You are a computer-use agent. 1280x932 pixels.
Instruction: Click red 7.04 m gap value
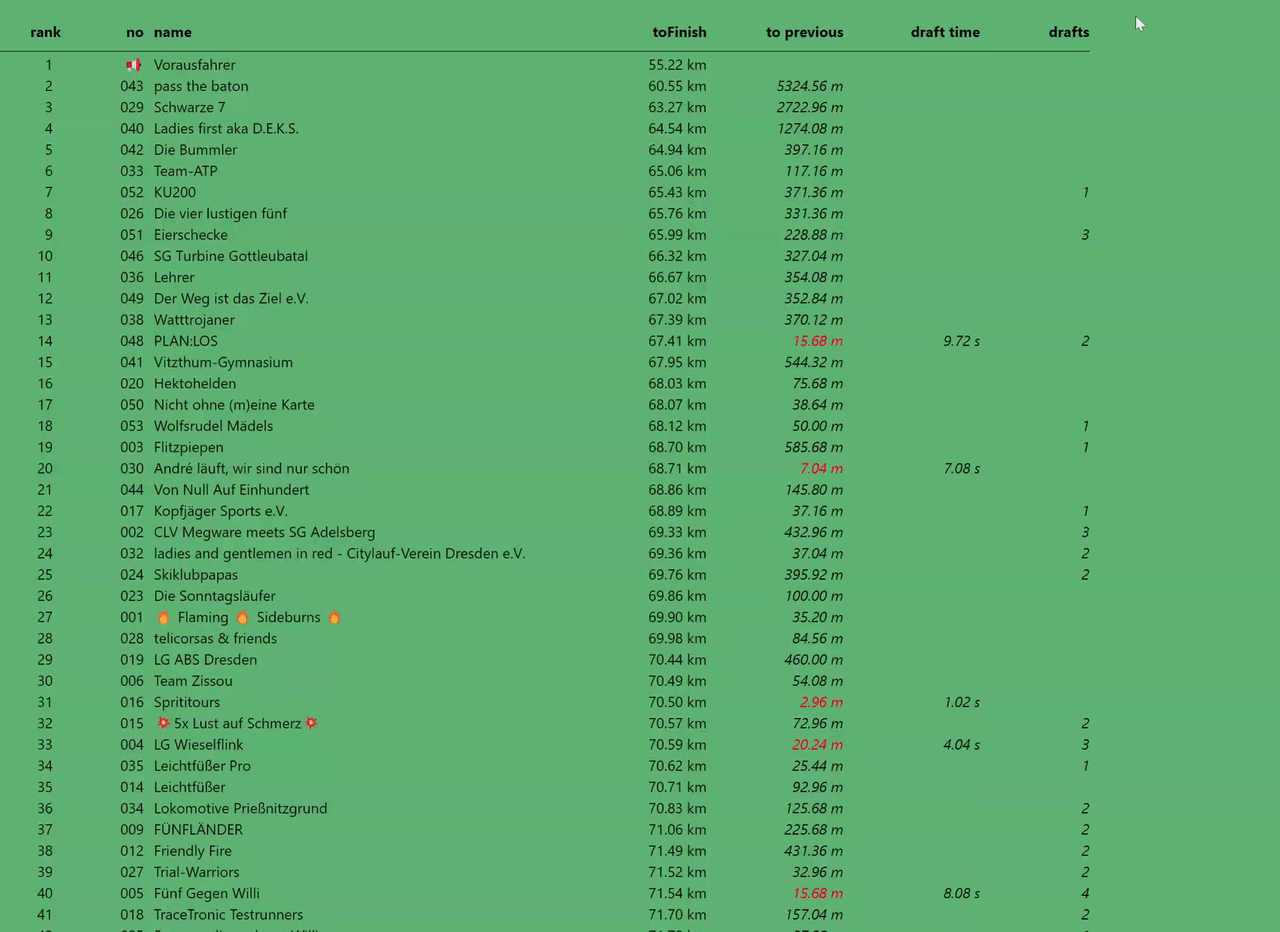click(x=821, y=469)
